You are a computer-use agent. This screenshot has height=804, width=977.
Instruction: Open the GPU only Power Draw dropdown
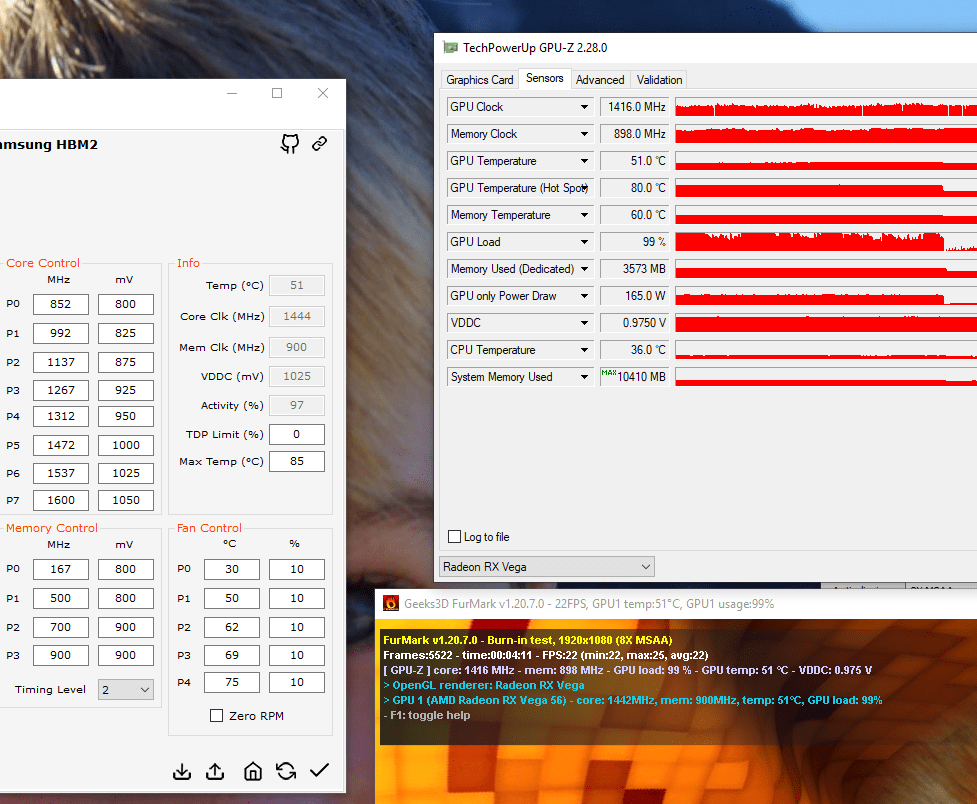point(519,296)
